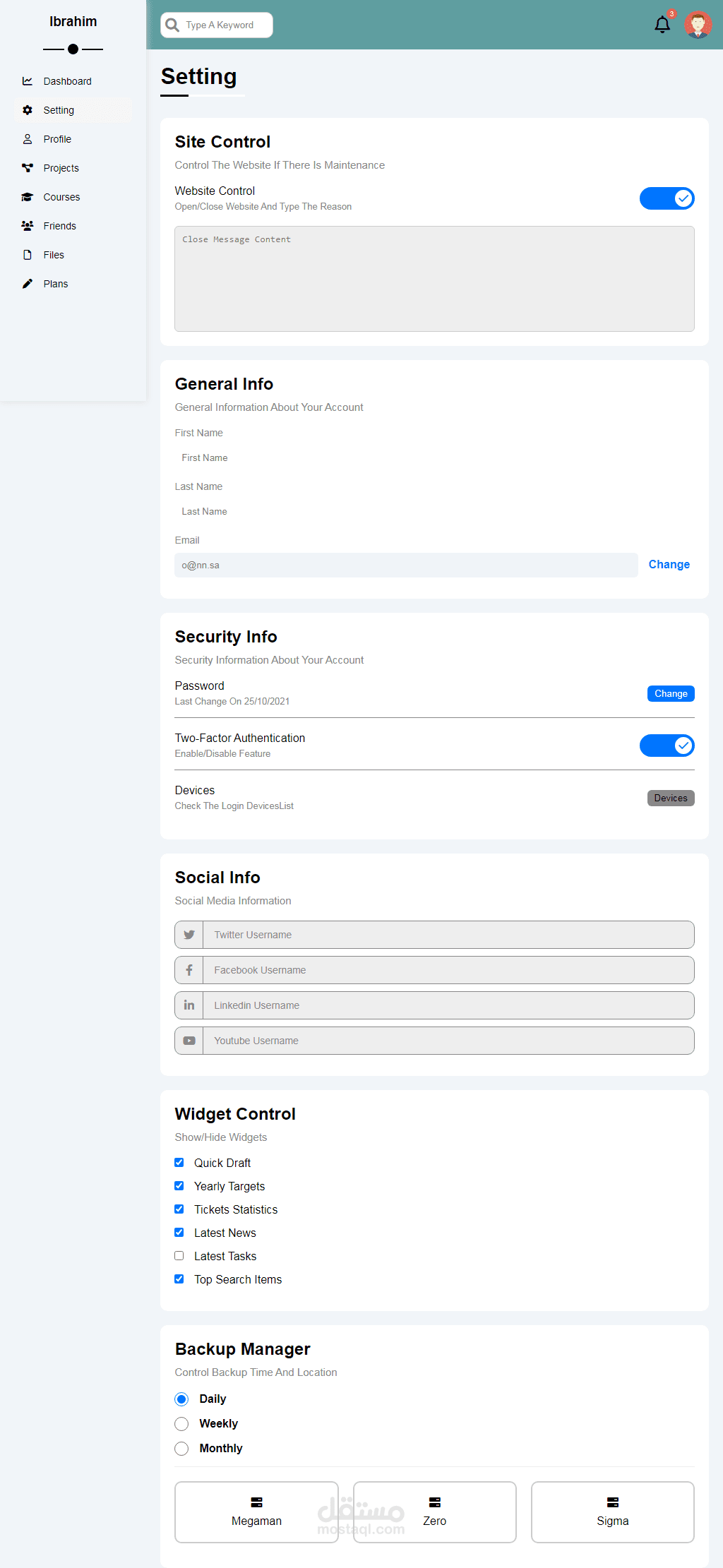Uncheck the Quick Draft widget

pos(179,1163)
